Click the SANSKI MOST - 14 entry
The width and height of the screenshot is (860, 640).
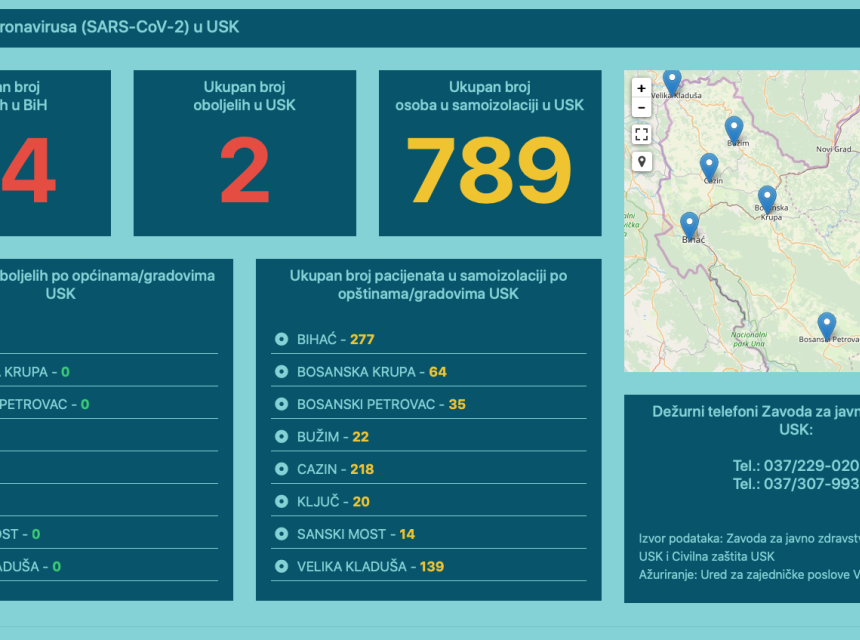coord(355,534)
